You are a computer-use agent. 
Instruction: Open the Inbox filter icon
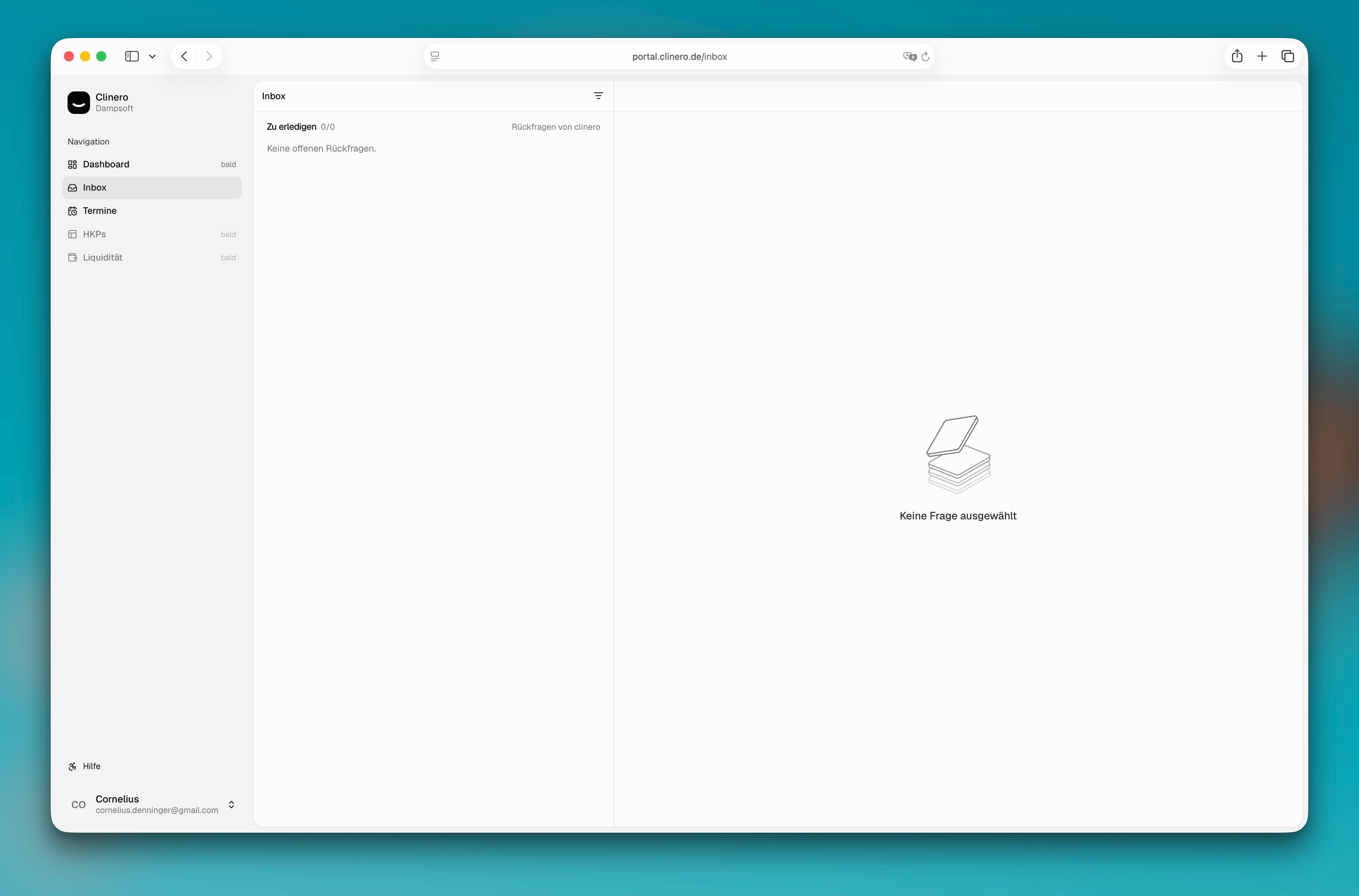tap(598, 96)
